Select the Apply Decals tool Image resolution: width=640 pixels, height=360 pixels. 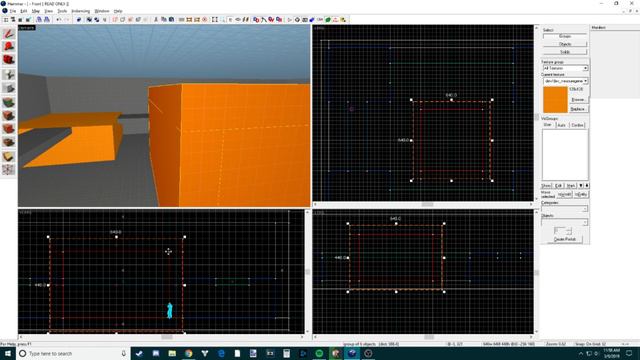[x=9, y=129]
